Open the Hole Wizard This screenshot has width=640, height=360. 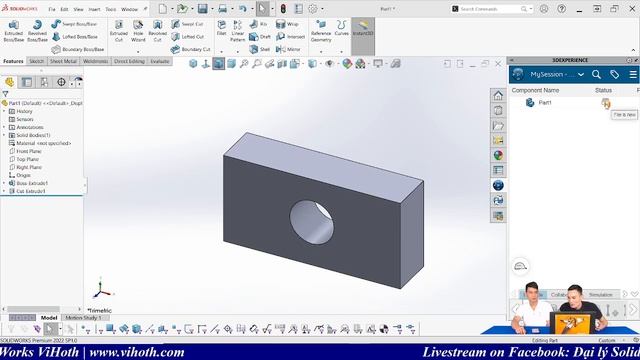click(138, 31)
